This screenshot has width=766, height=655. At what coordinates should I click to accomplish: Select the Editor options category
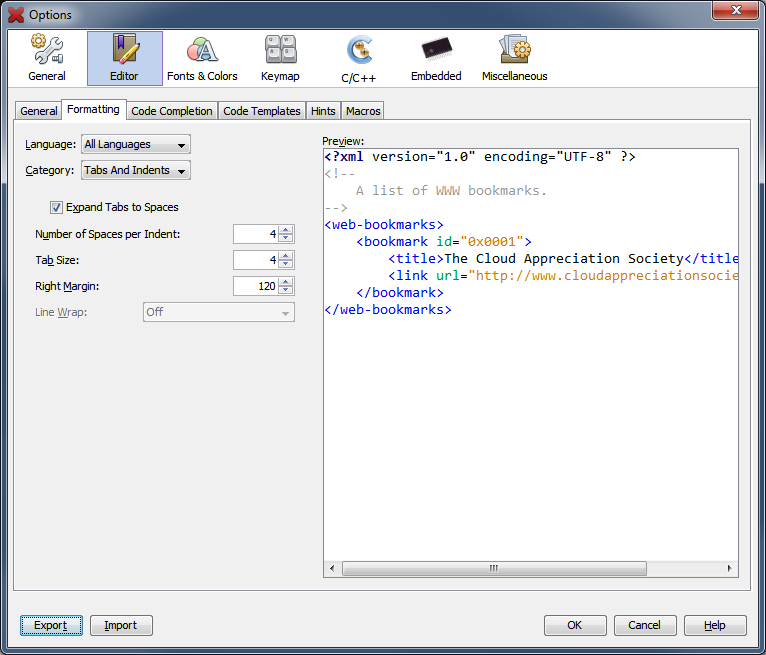pyautogui.click(x=125, y=58)
